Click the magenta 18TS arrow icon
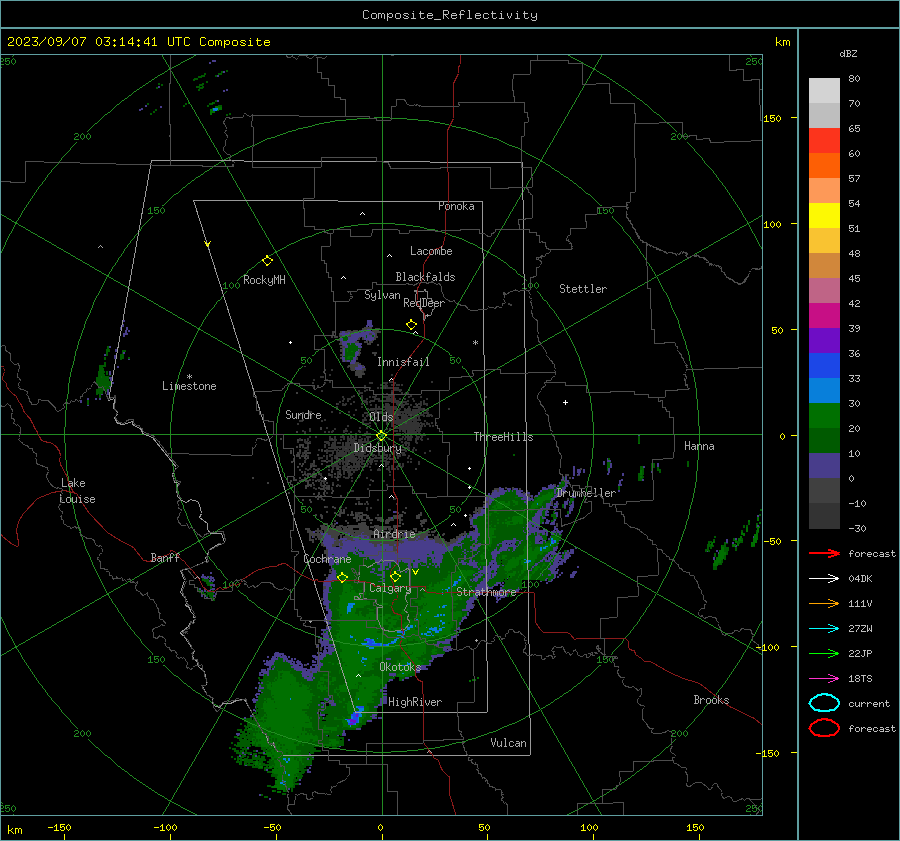 (824, 679)
